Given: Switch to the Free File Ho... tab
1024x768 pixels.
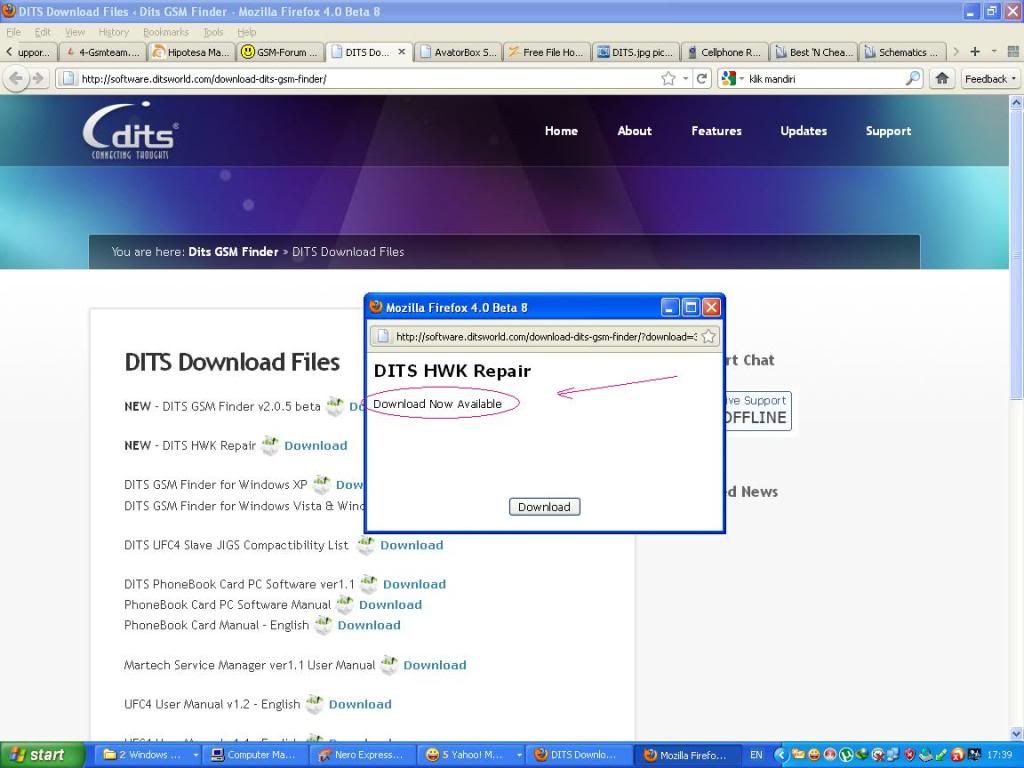Looking at the screenshot, I should (x=547, y=52).
